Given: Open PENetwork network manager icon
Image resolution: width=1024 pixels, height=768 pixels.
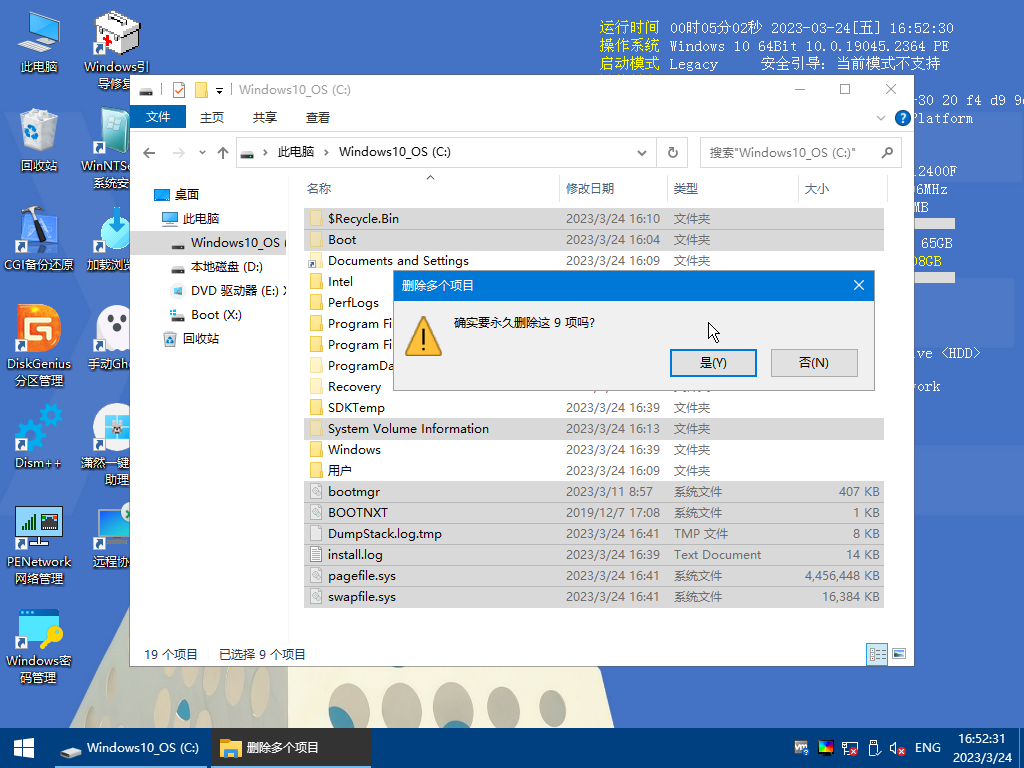Looking at the screenshot, I should (x=40, y=529).
